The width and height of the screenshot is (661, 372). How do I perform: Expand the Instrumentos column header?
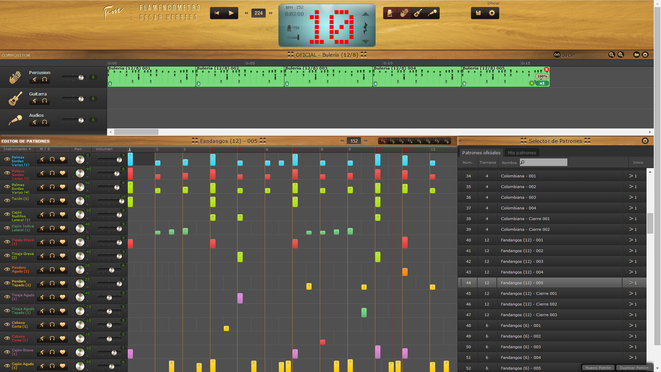click(16, 149)
